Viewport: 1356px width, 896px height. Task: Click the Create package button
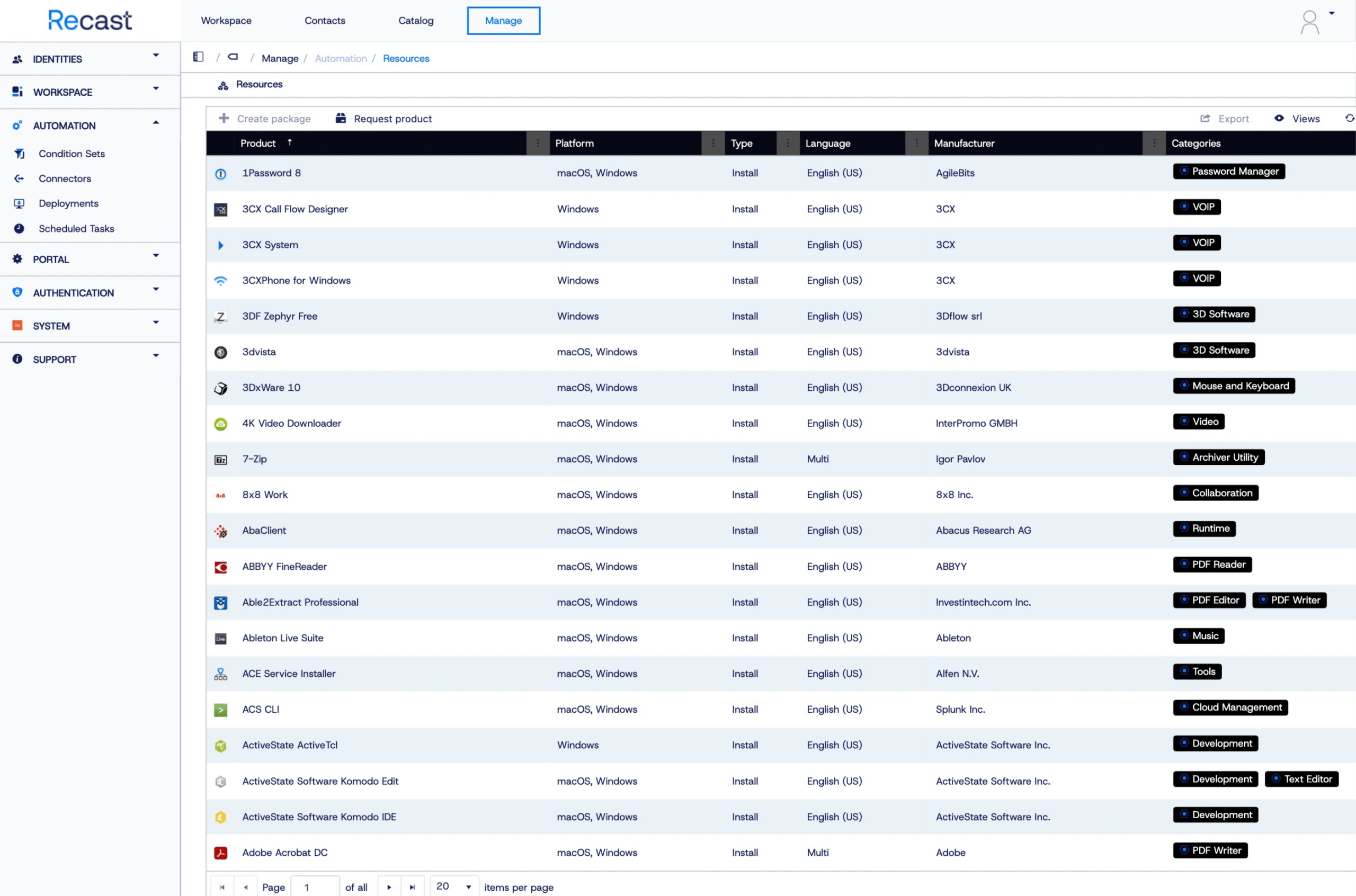point(265,119)
